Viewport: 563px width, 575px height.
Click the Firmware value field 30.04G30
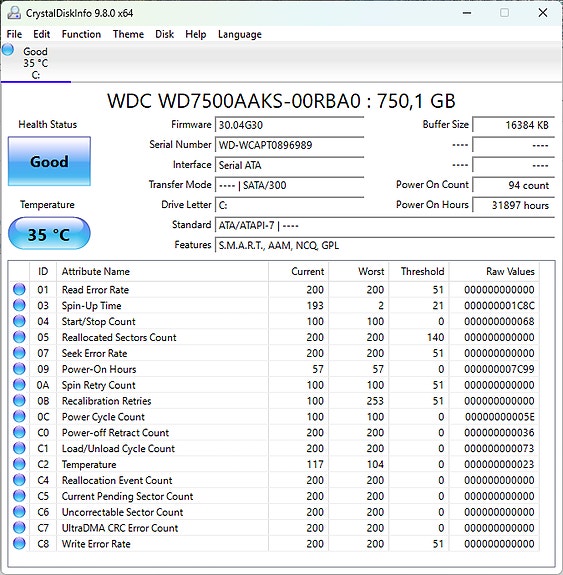289,125
